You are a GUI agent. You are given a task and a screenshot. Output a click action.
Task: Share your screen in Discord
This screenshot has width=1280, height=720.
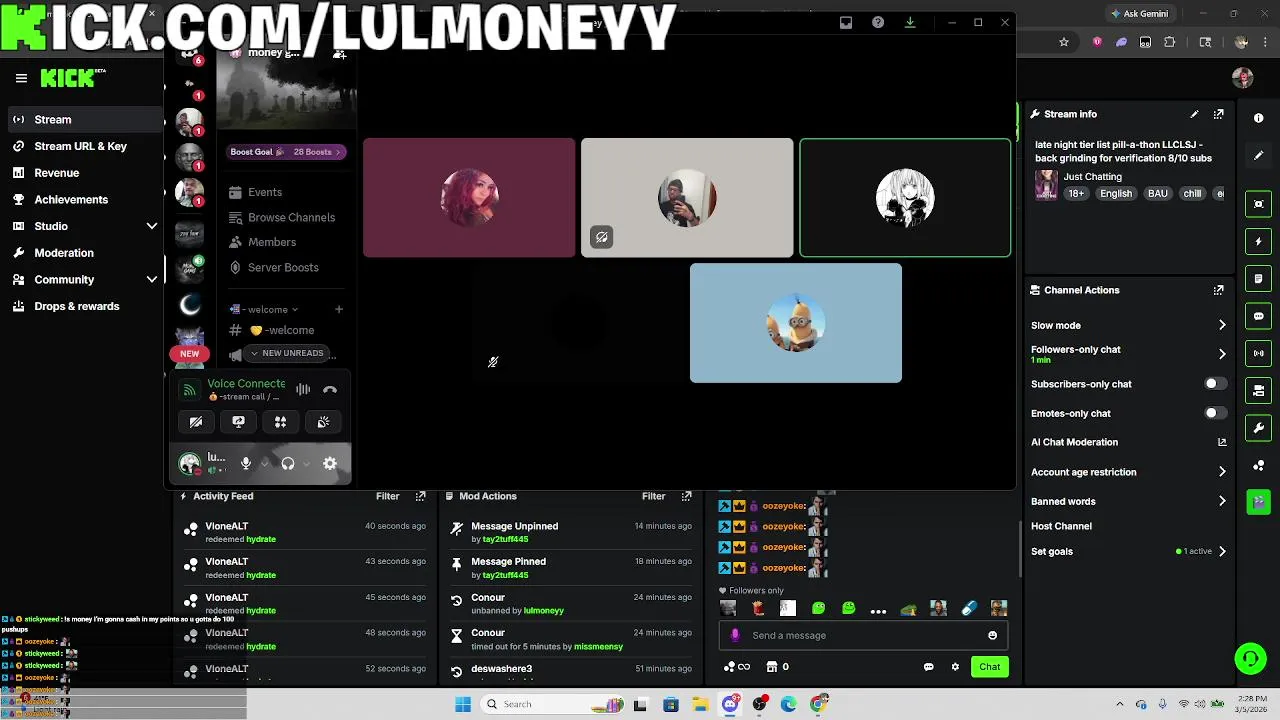[x=238, y=422]
